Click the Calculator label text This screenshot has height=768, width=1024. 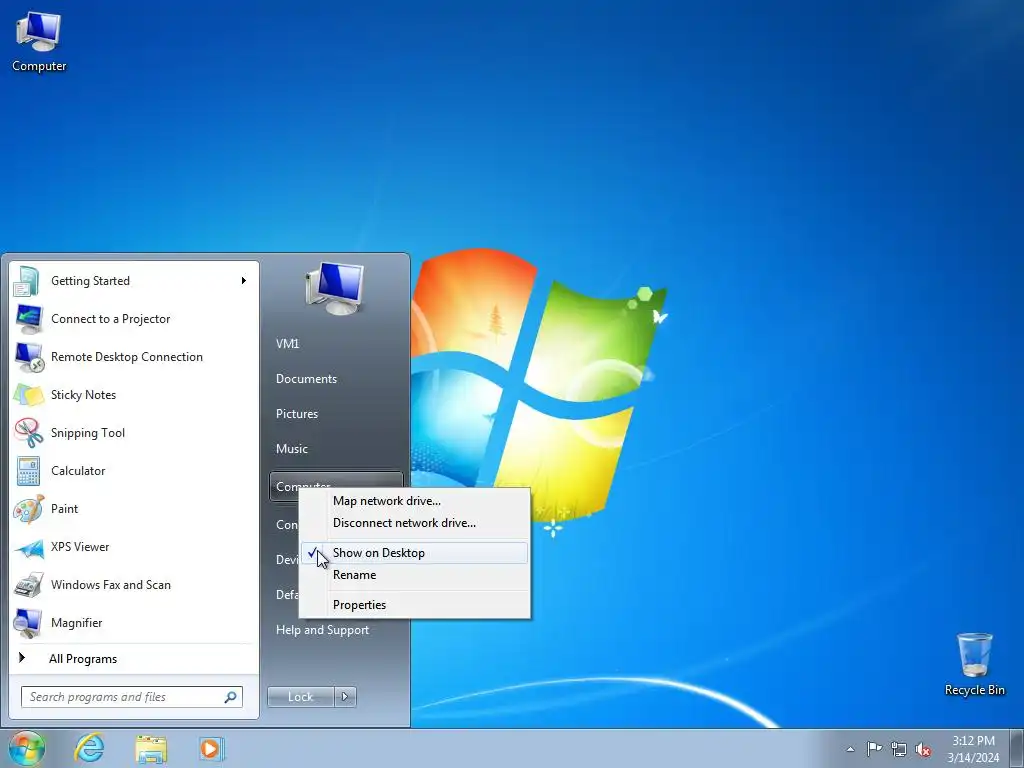78,471
